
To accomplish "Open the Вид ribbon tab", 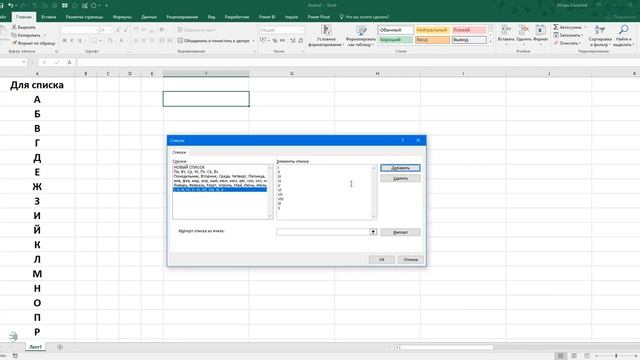I will (211, 17).
